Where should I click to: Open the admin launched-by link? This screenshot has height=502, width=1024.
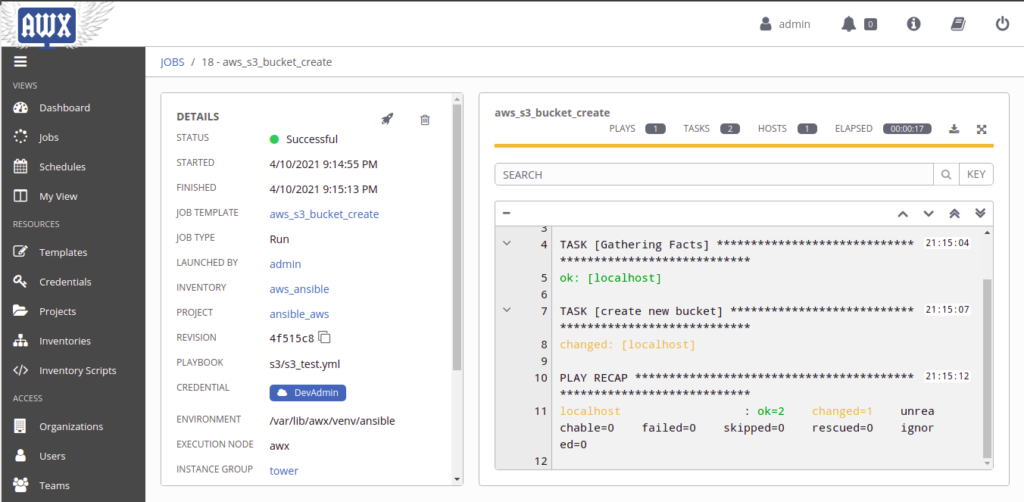(x=285, y=264)
